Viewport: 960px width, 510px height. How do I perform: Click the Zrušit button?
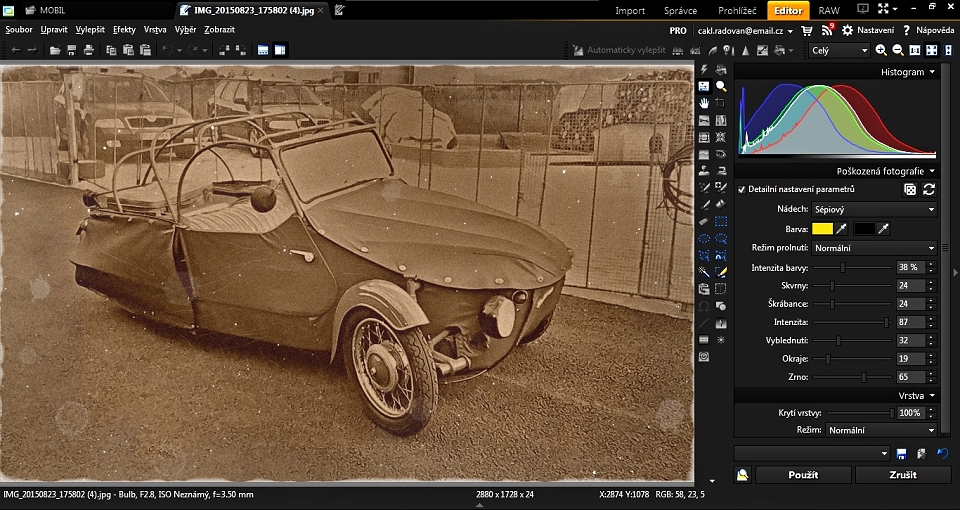(902, 475)
